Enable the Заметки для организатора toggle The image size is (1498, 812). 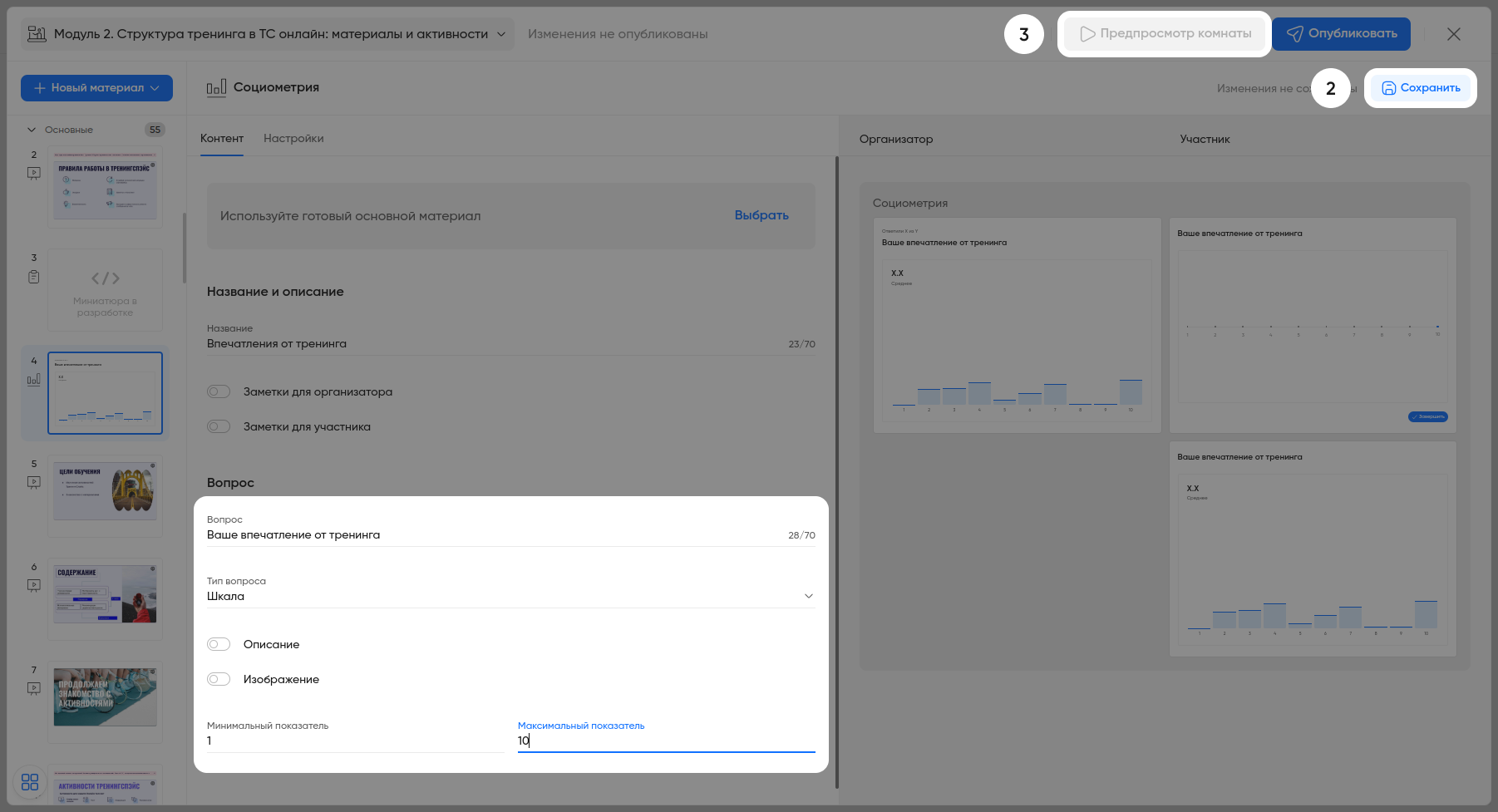219,391
